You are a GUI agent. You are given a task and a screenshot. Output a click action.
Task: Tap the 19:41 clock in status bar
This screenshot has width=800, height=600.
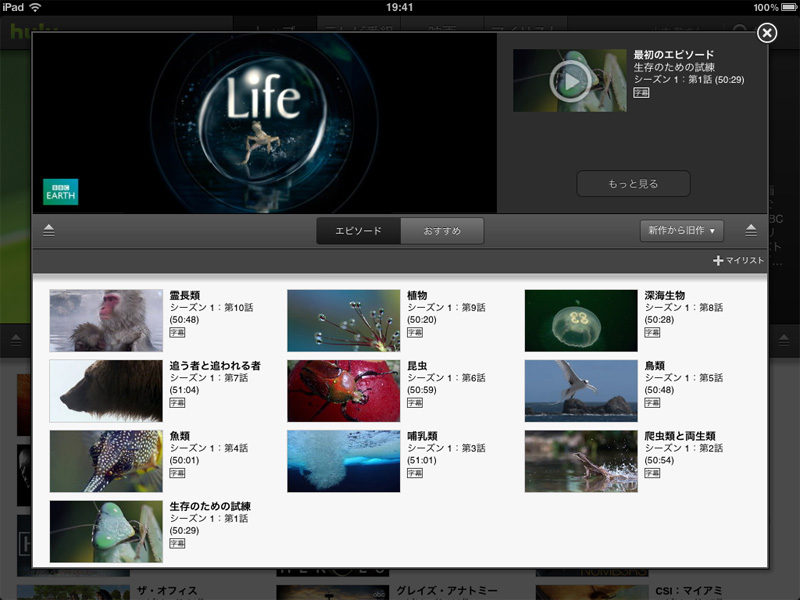399,7
